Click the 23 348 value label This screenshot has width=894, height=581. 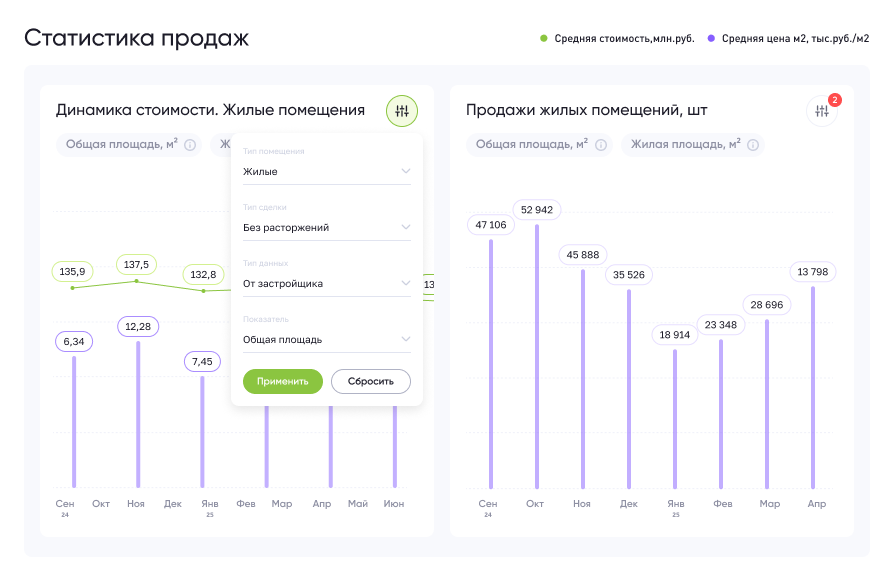click(x=721, y=325)
